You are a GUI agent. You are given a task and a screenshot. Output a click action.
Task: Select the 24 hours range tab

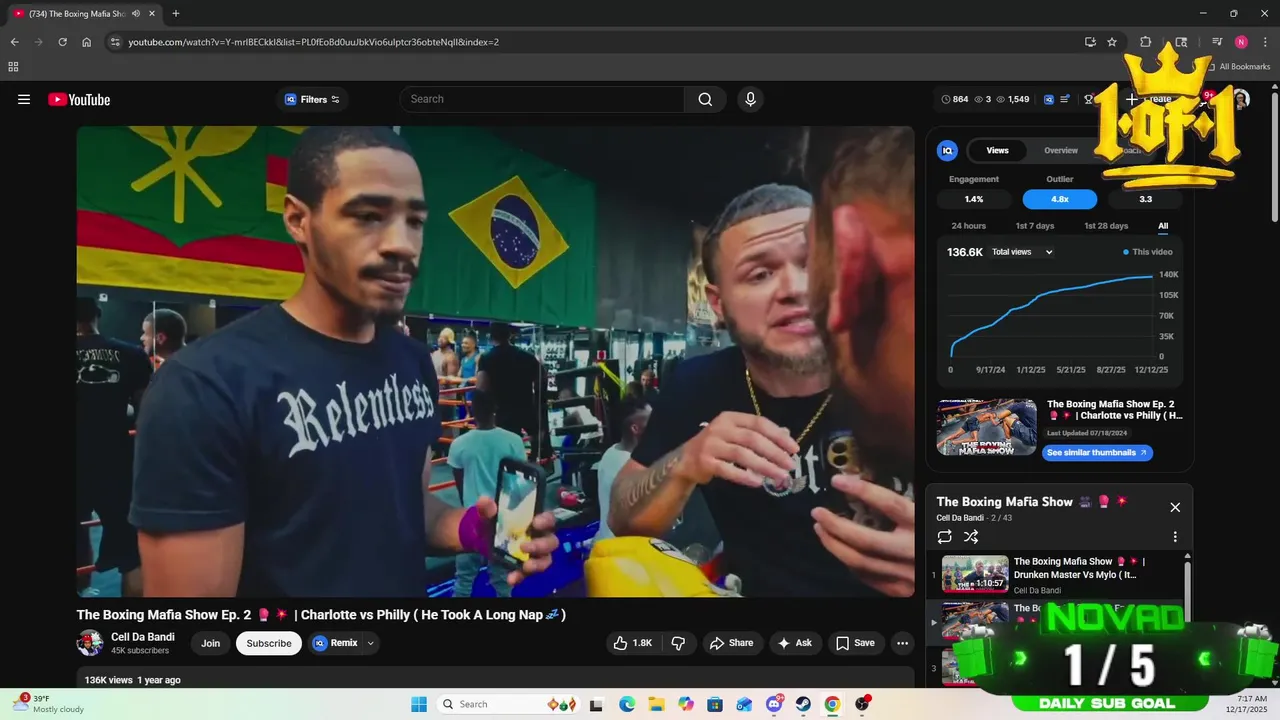click(968, 226)
